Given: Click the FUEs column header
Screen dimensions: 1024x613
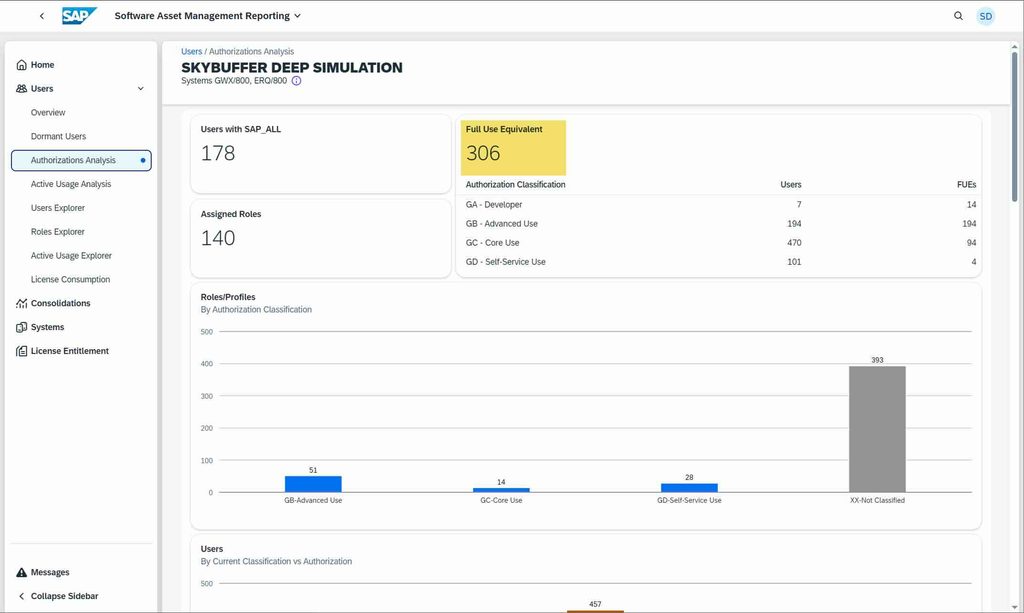Looking at the screenshot, I should click(x=967, y=185).
